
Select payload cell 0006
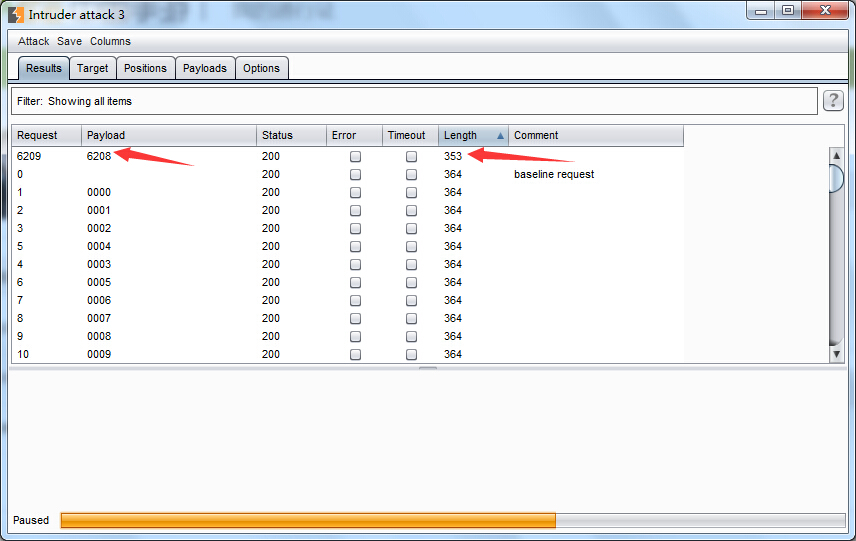(99, 300)
